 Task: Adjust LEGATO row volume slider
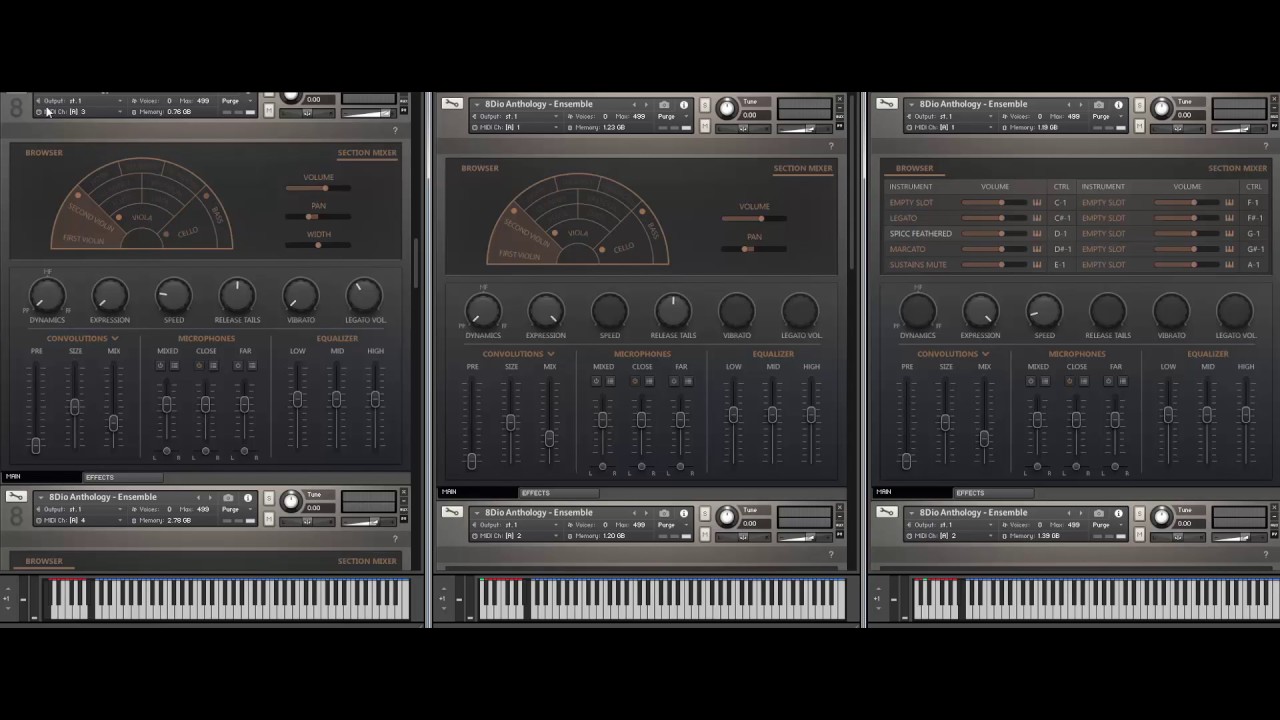click(x=994, y=218)
